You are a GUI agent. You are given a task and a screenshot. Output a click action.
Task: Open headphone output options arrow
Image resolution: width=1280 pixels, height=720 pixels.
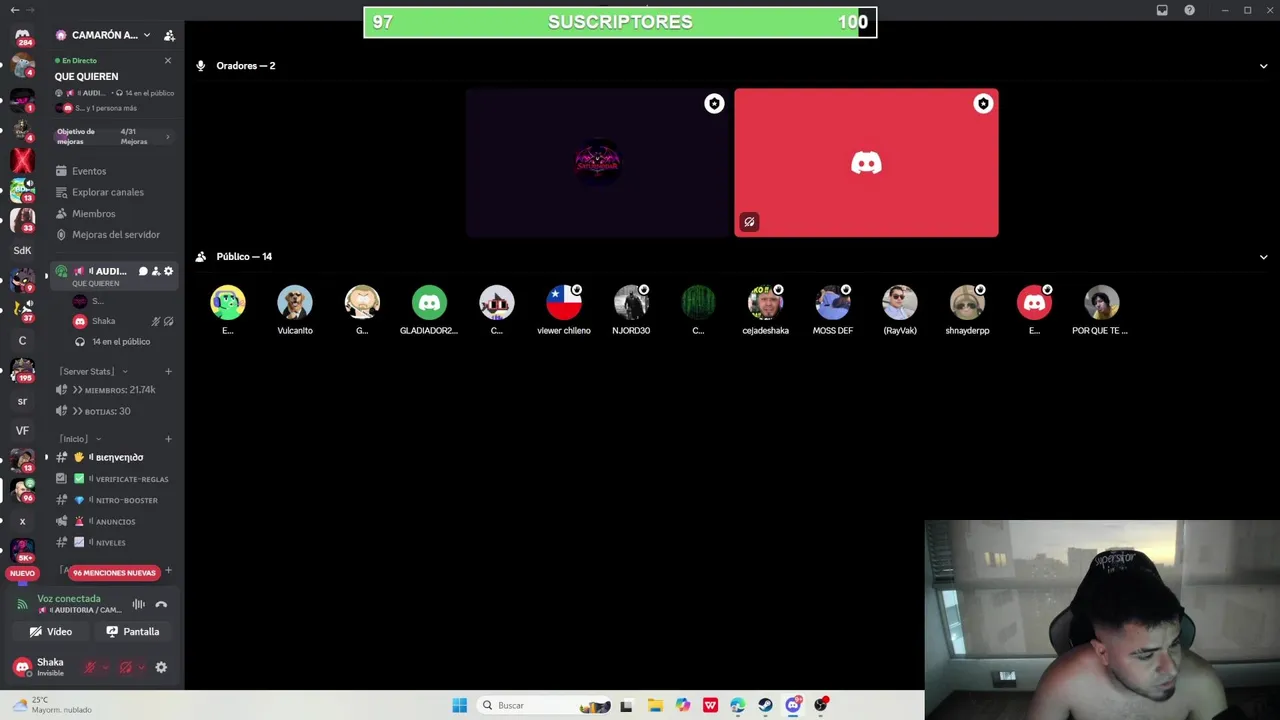[x=141, y=667]
